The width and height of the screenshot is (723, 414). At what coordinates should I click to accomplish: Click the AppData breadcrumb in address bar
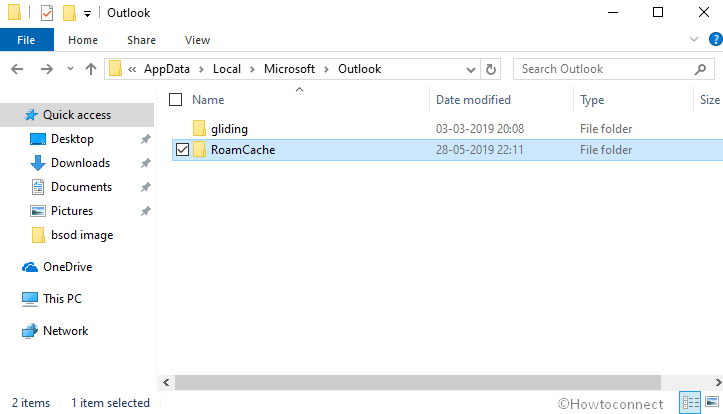[x=166, y=69]
